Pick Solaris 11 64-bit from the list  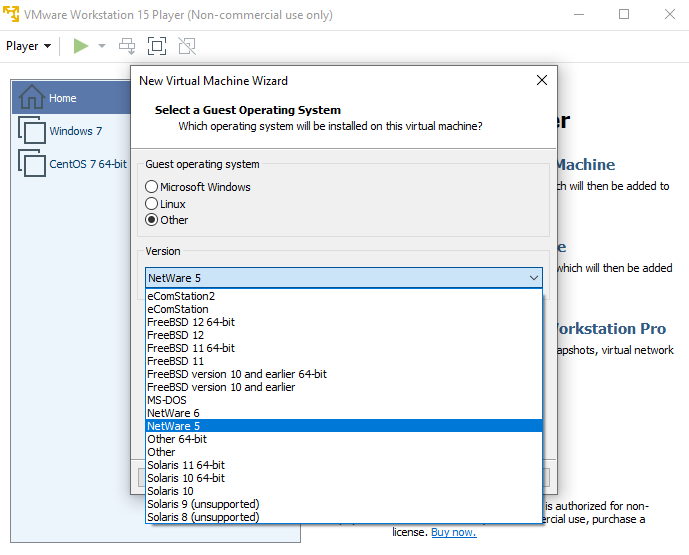pyautogui.click(x=344, y=465)
